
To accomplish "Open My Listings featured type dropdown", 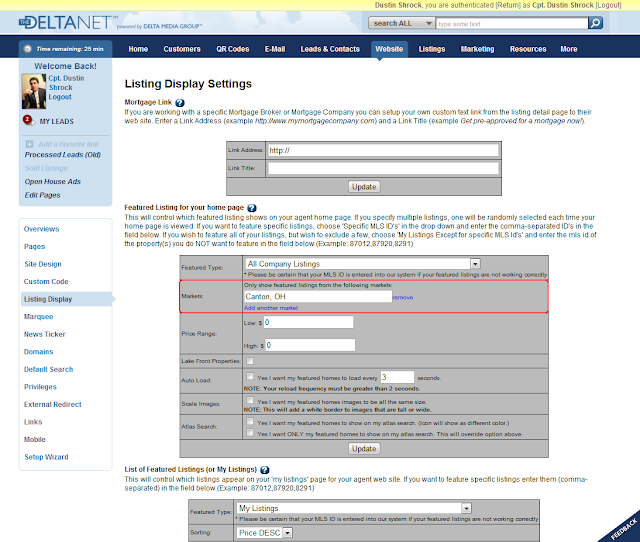I will [354, 508].
